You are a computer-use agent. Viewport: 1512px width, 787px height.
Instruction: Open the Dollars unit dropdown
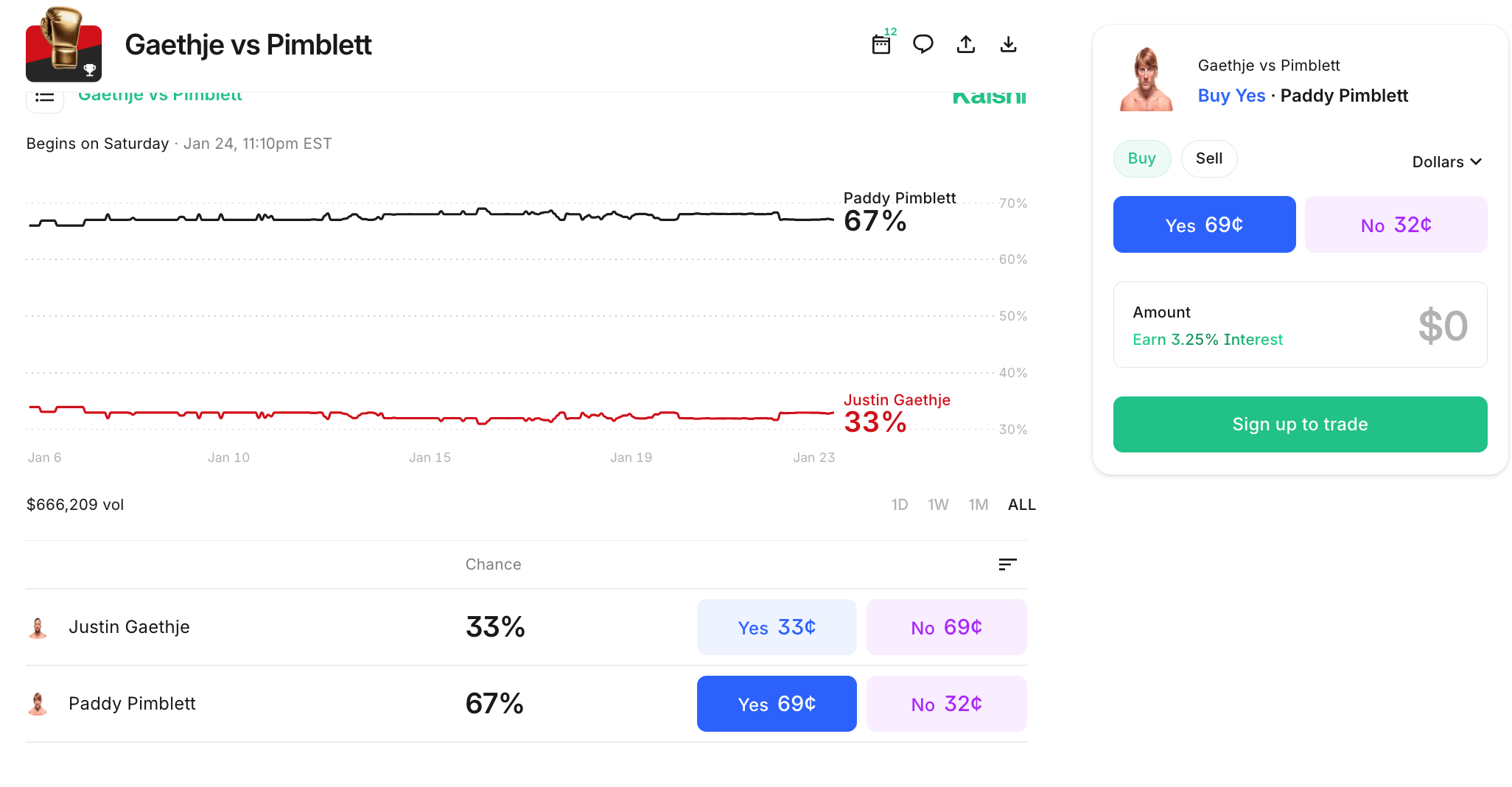coord(1446,162)
